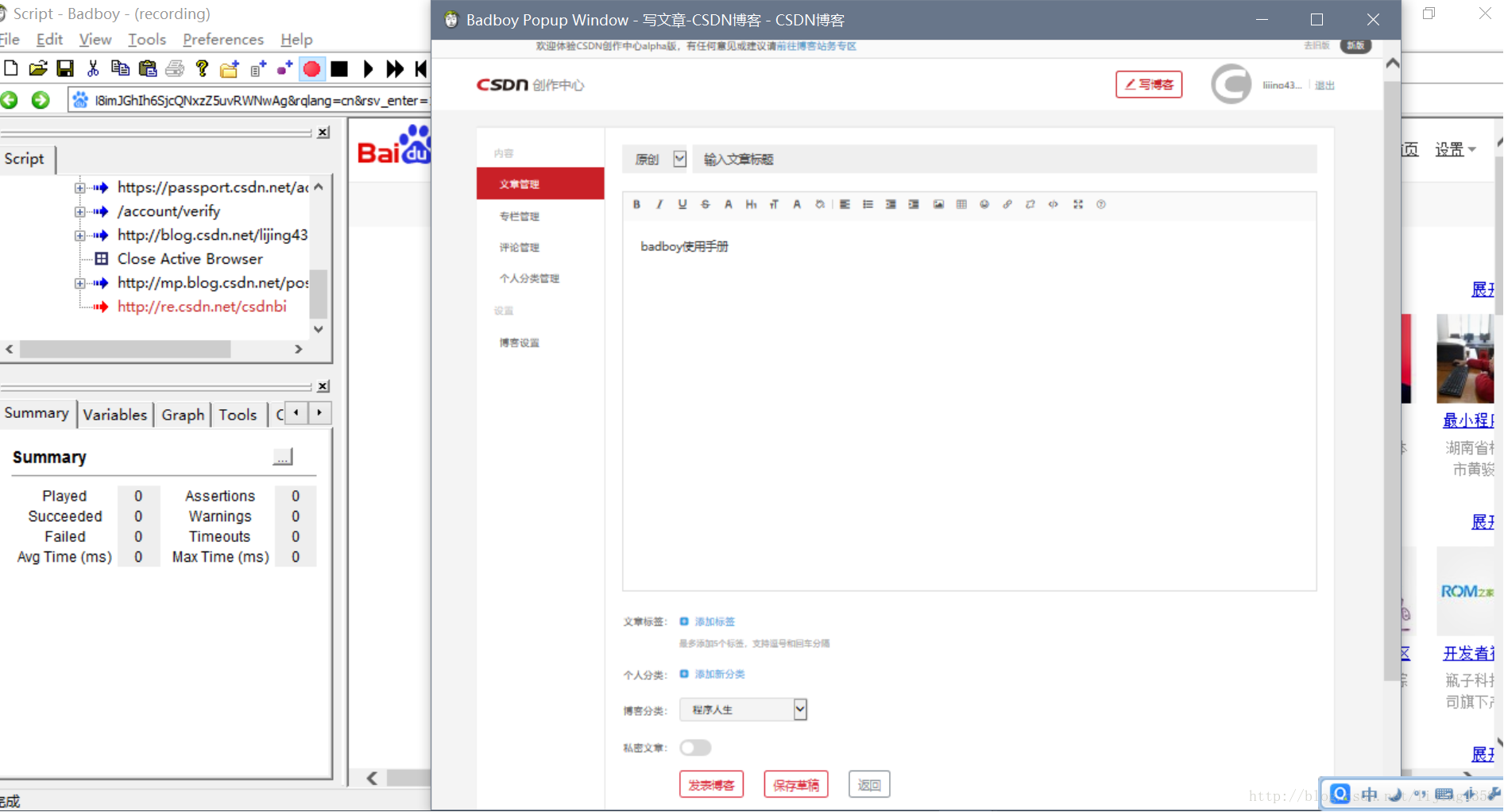The height and width of the screenshot is (812, 1504).
Task: Expand the mp.blog.csdn.net script node
Action: (79, 284)
